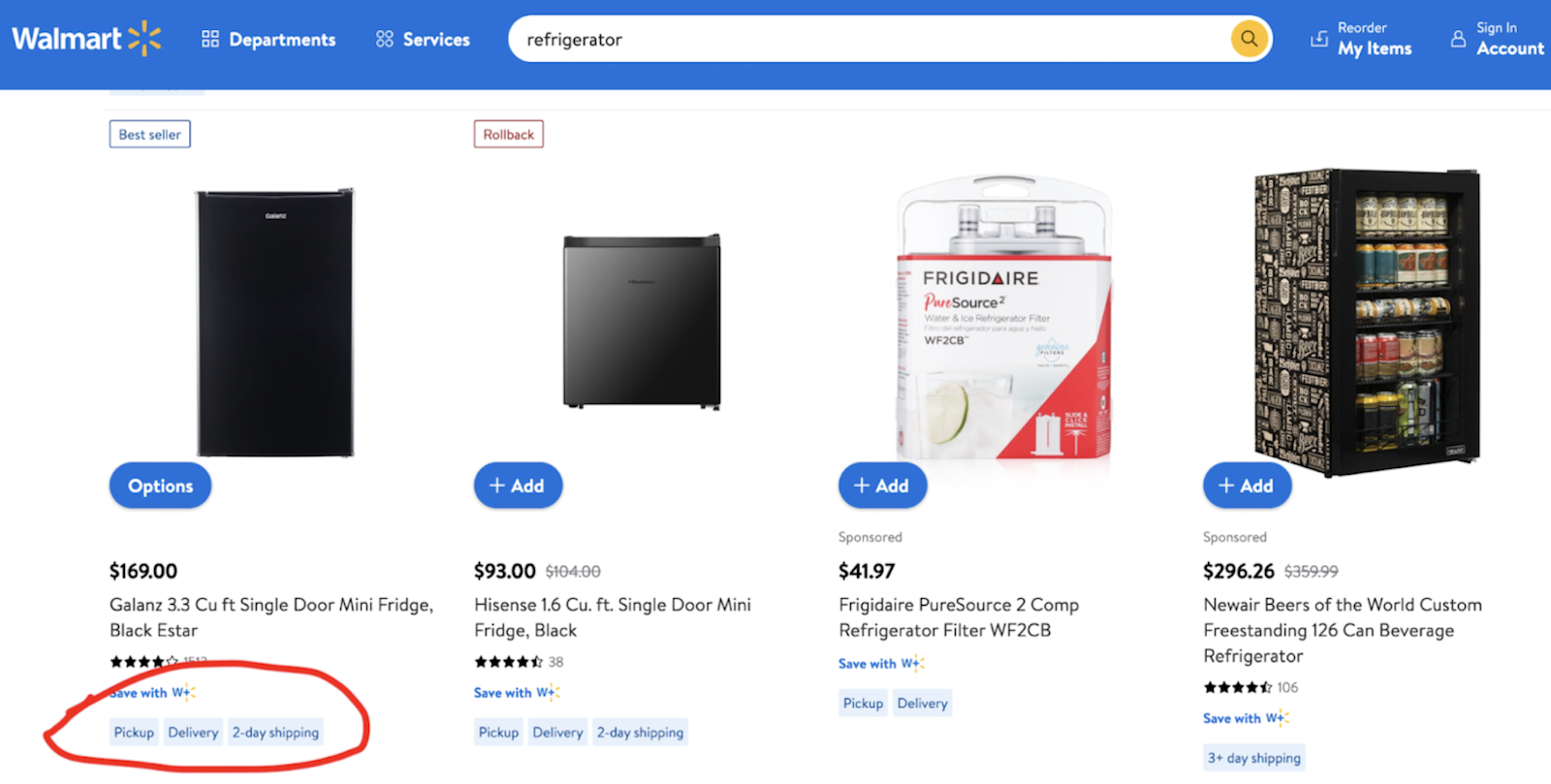The width and height of the screenshot is (1551, 784).
Task: Click the Rollback badge on the Hisense fridge
Action: coord(508,135)
